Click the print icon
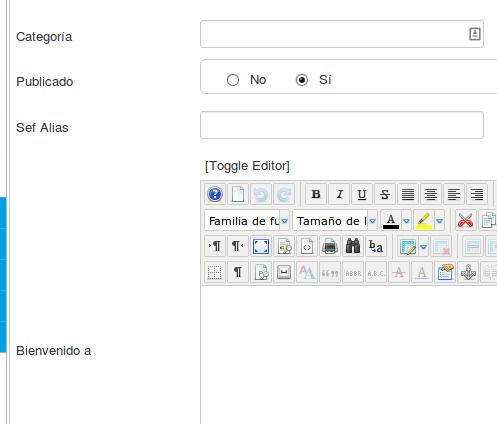The width and height of the screenshot is (497, 424). pyautogui.click(x=330, y=246)
